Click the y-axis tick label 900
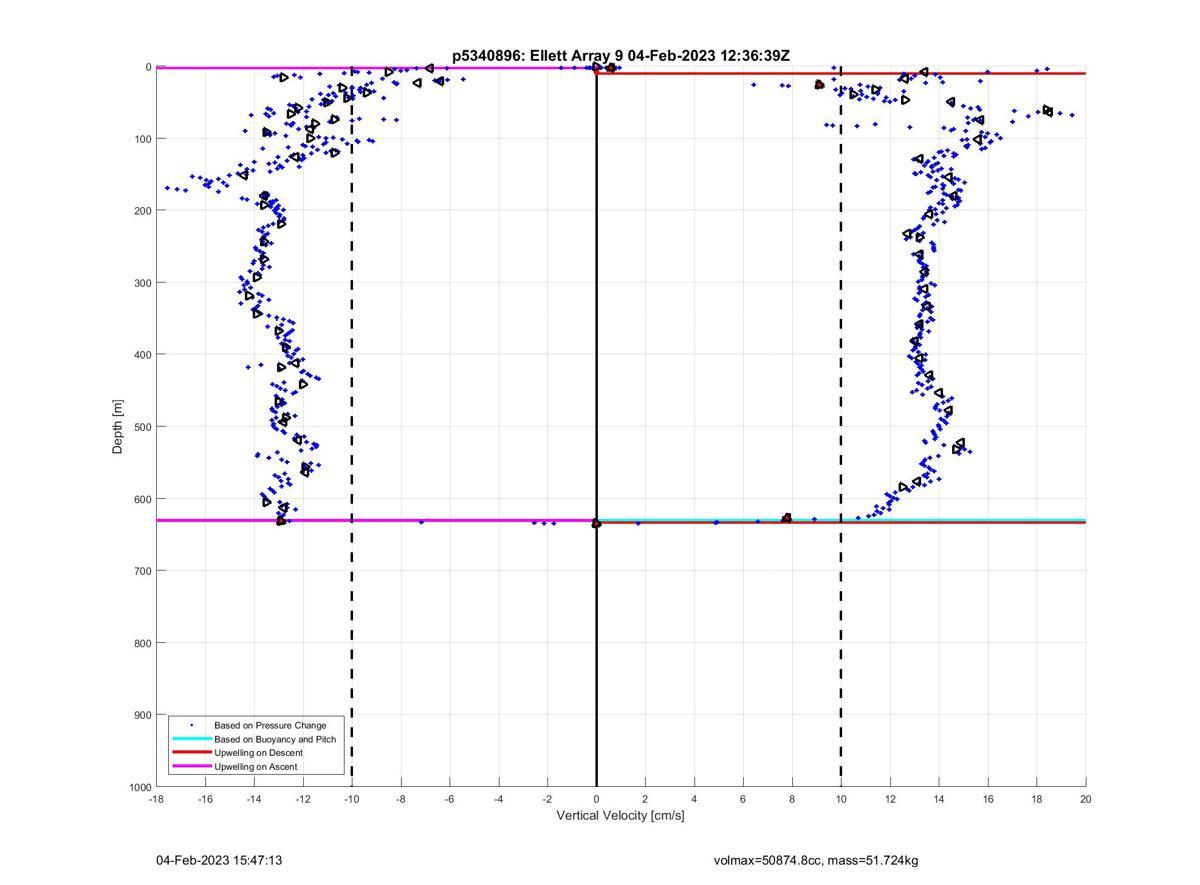Screen dimensions: 1200x885 click(142, 715)
